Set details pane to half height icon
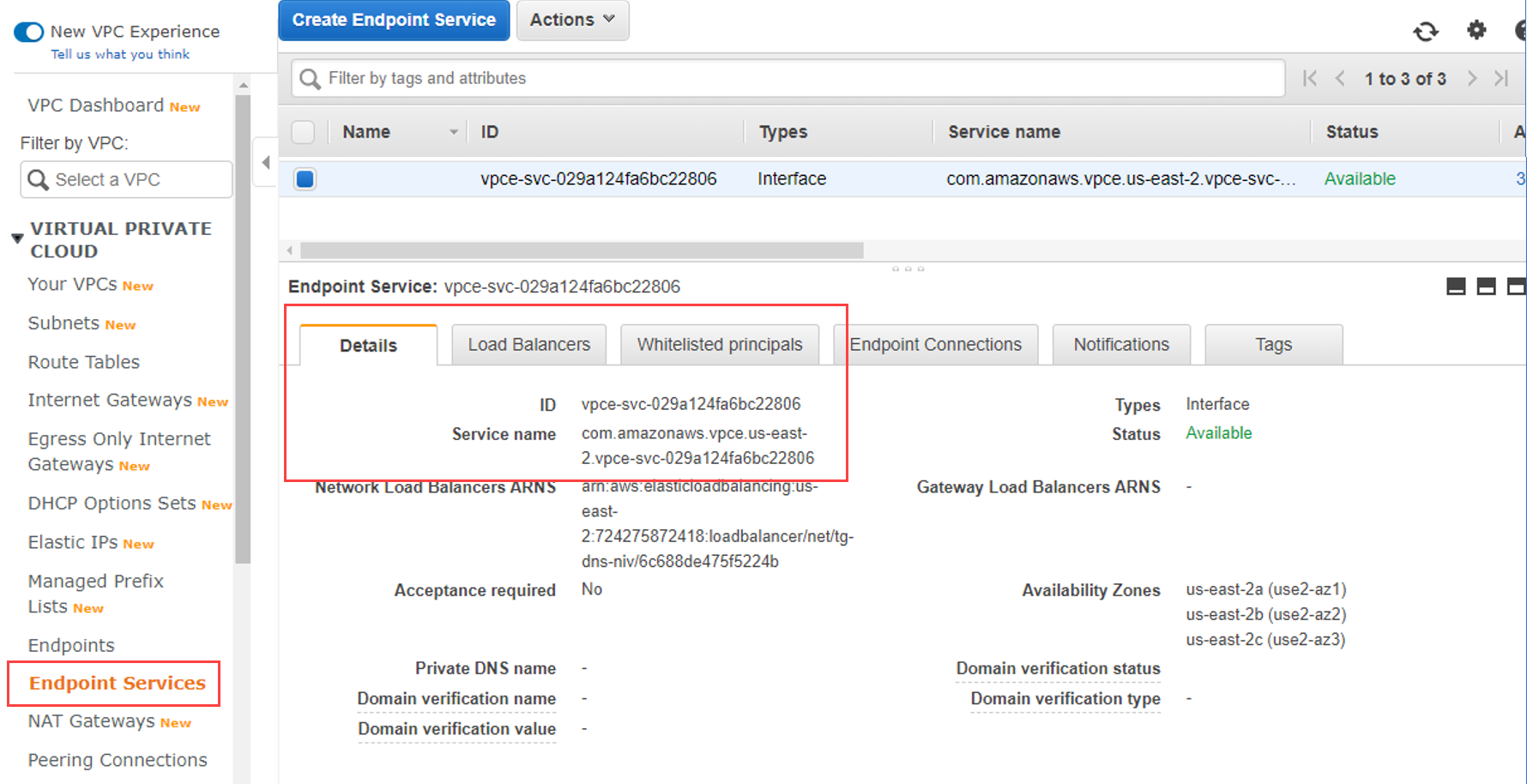The image size is (1527, 784). coord(1486,286)
